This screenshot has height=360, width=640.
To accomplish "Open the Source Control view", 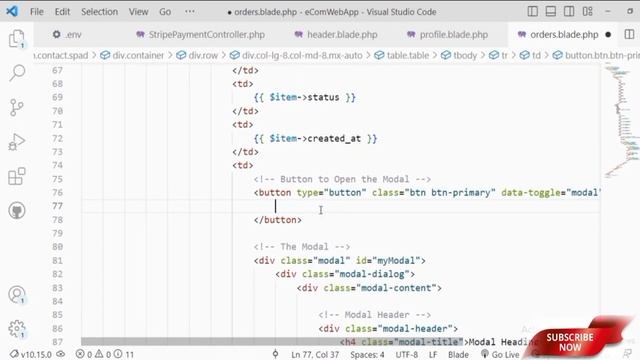I will click(17, 107).
